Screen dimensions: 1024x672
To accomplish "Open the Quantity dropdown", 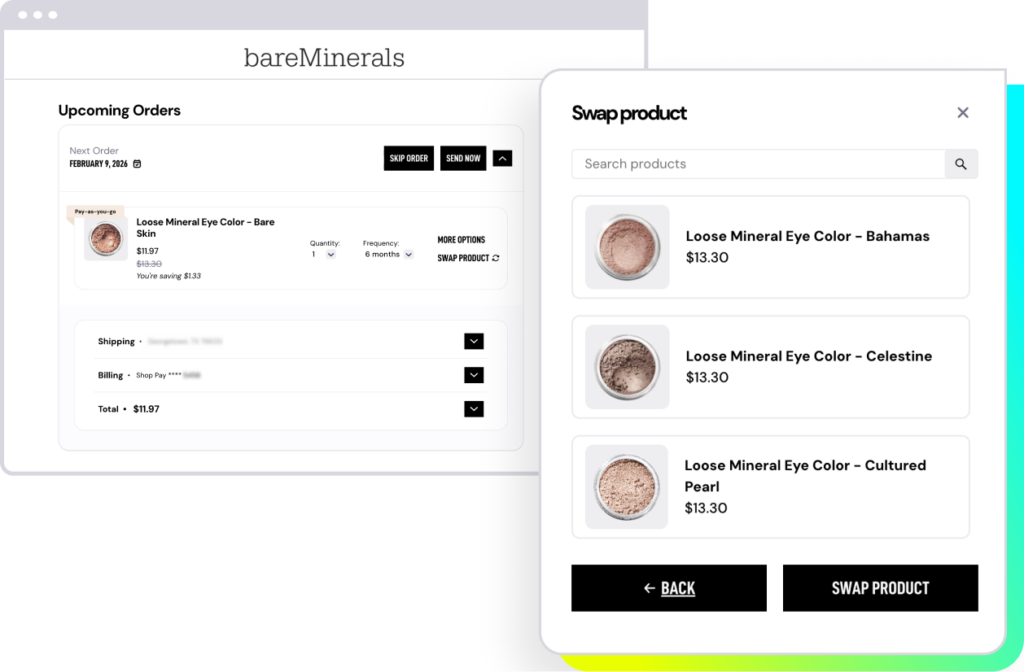I will pyautogui.click(x=330, y=255).
